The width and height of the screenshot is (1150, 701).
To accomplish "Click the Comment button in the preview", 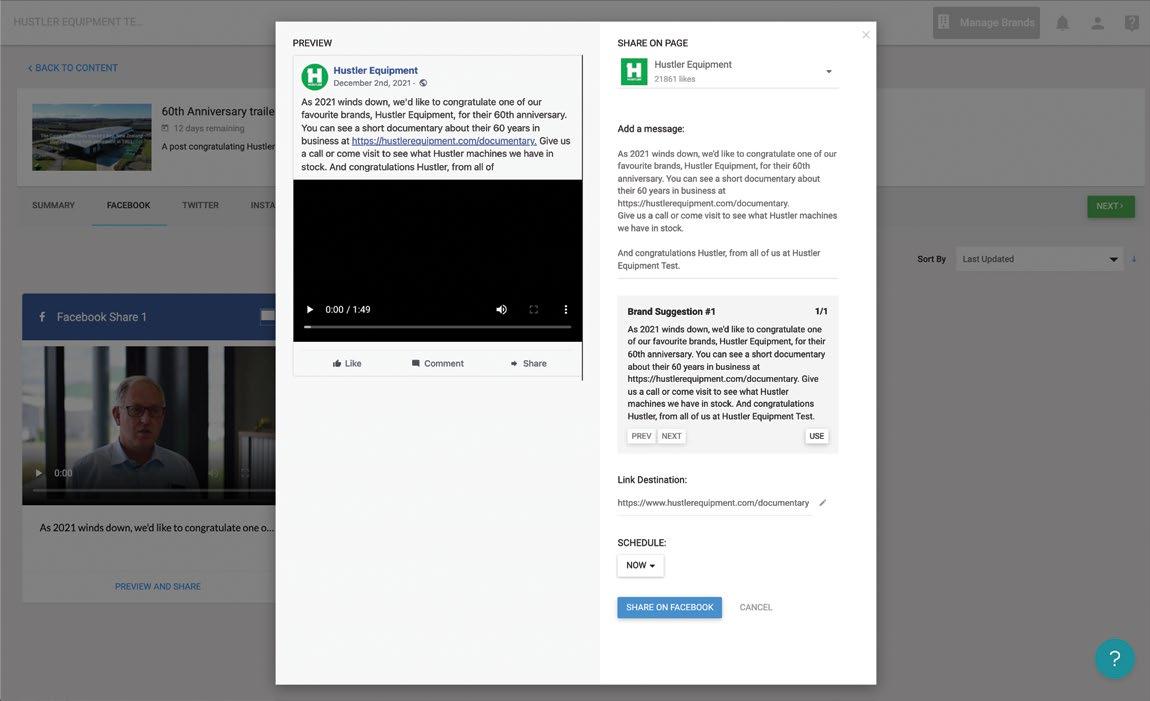I will pyautogui.click(x=438, y=364).
